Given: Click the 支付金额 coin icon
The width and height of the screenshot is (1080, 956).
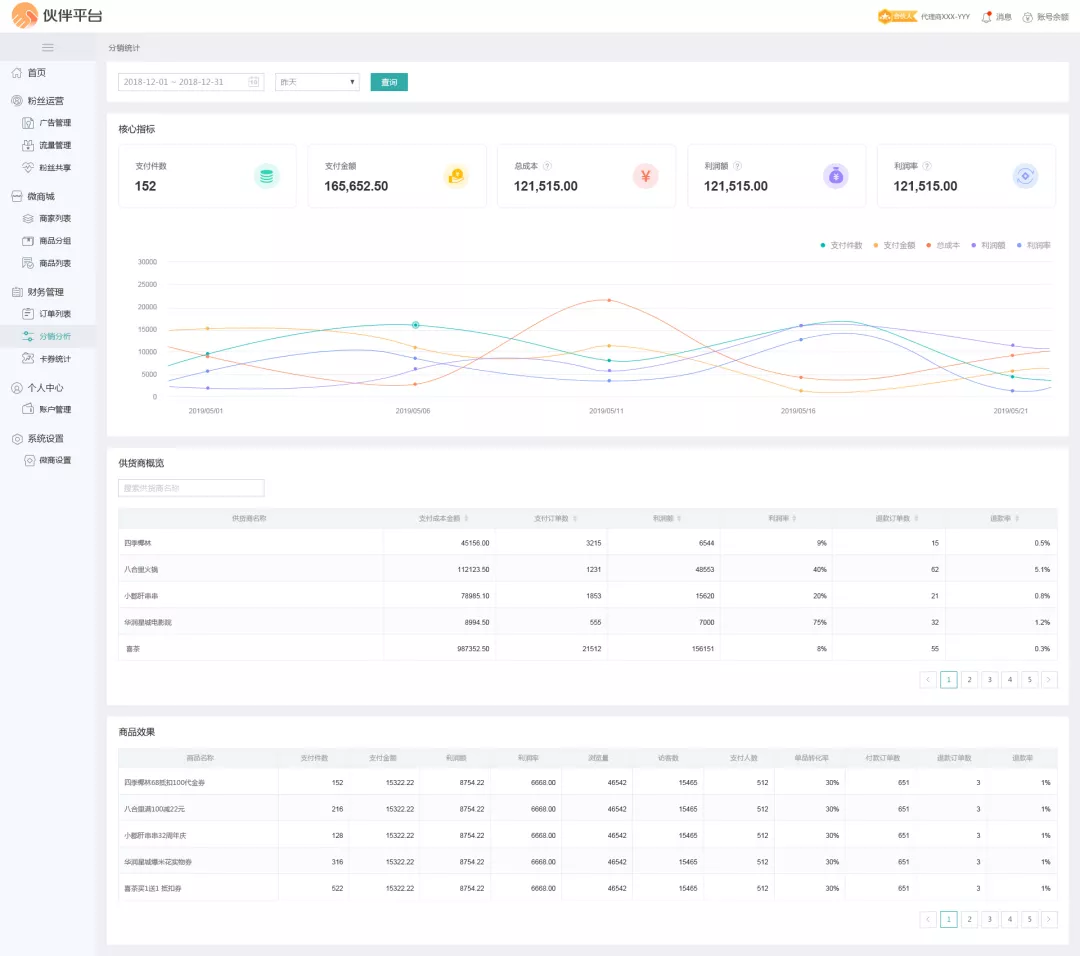Looking at the screenshot, I should click(x=455, y=176).
